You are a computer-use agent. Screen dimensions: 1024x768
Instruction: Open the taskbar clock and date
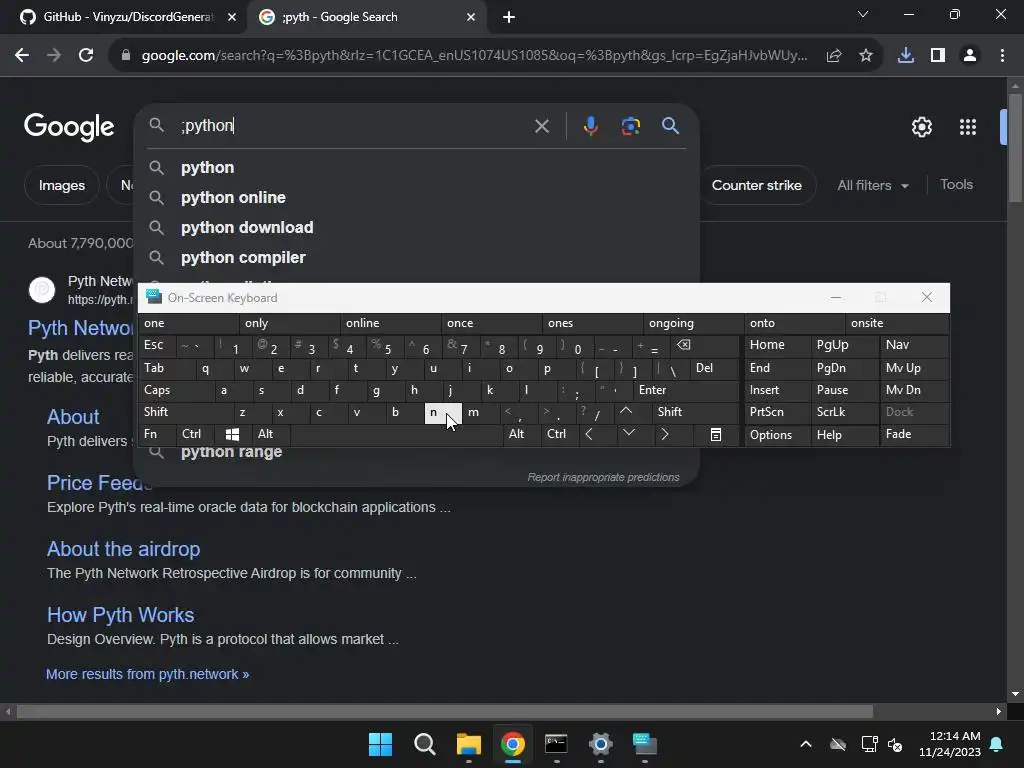[950, 744]
